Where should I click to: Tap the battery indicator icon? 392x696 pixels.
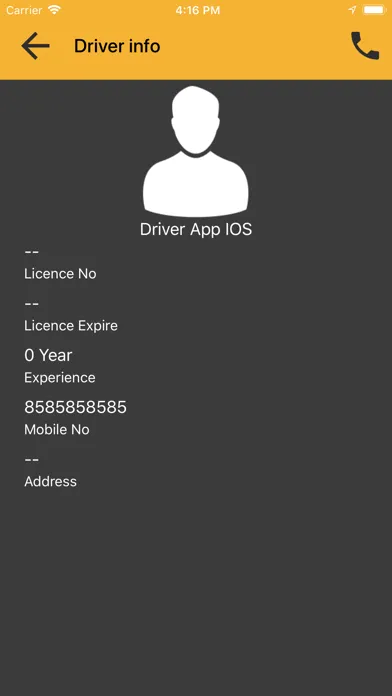[374, 10]
